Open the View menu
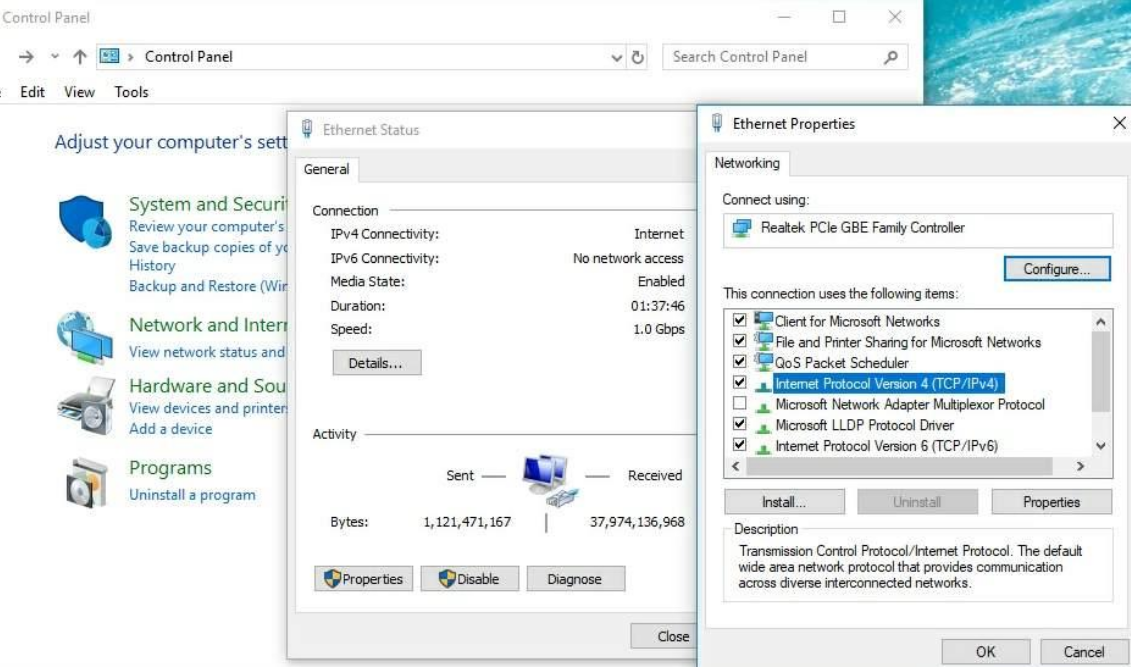The width and height of the screenshot is (1131, 667). pyautogui.click(x=79, y=92)
